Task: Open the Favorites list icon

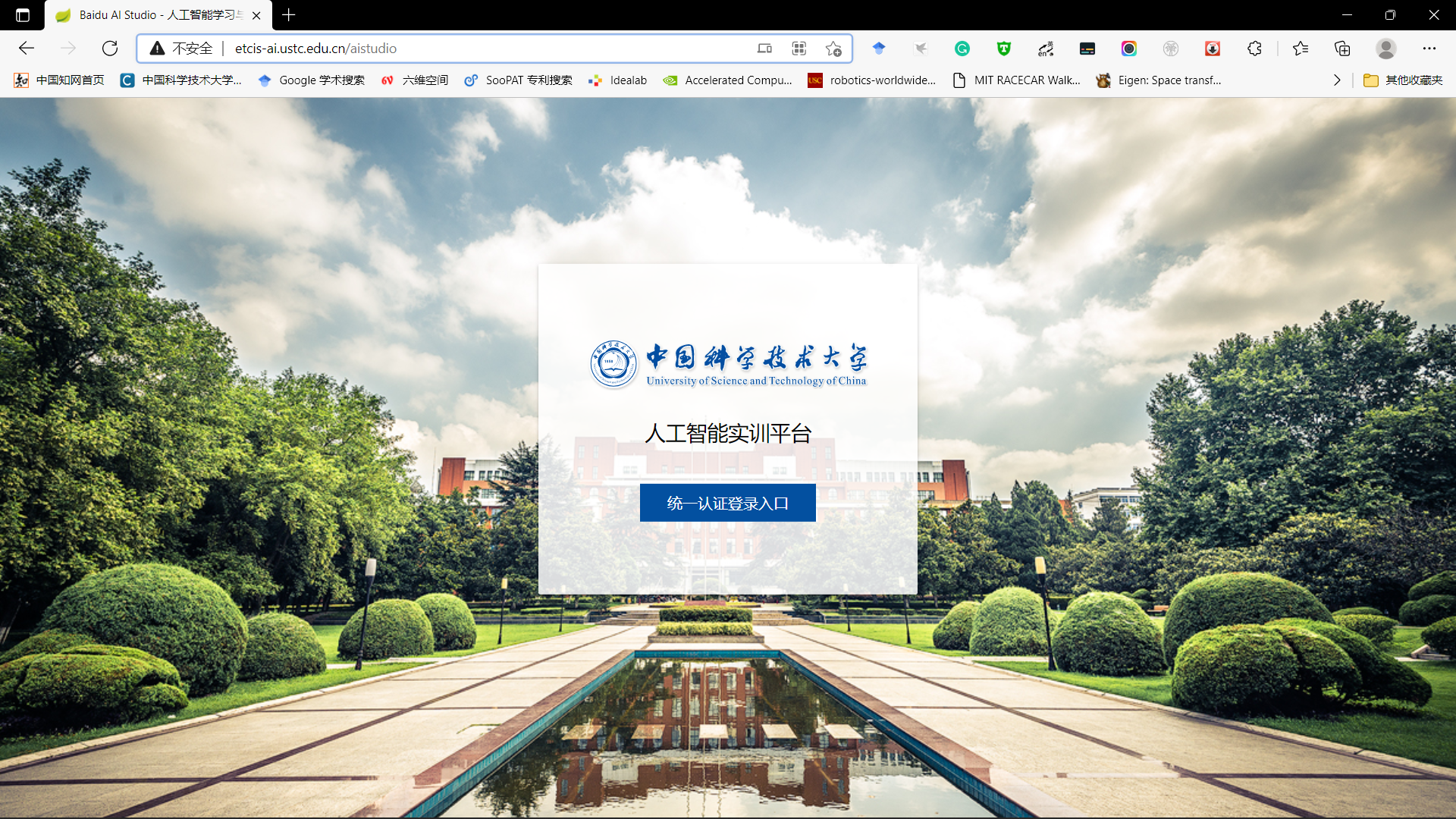Action: (x=1301, y=49)
